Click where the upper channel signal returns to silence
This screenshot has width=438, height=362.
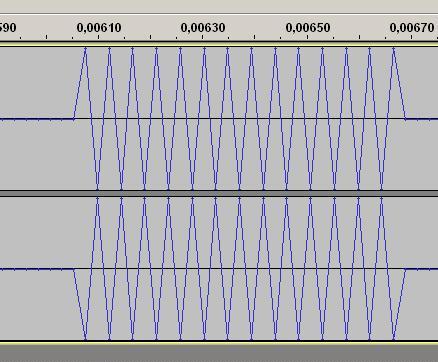click(x=405, y=118)
